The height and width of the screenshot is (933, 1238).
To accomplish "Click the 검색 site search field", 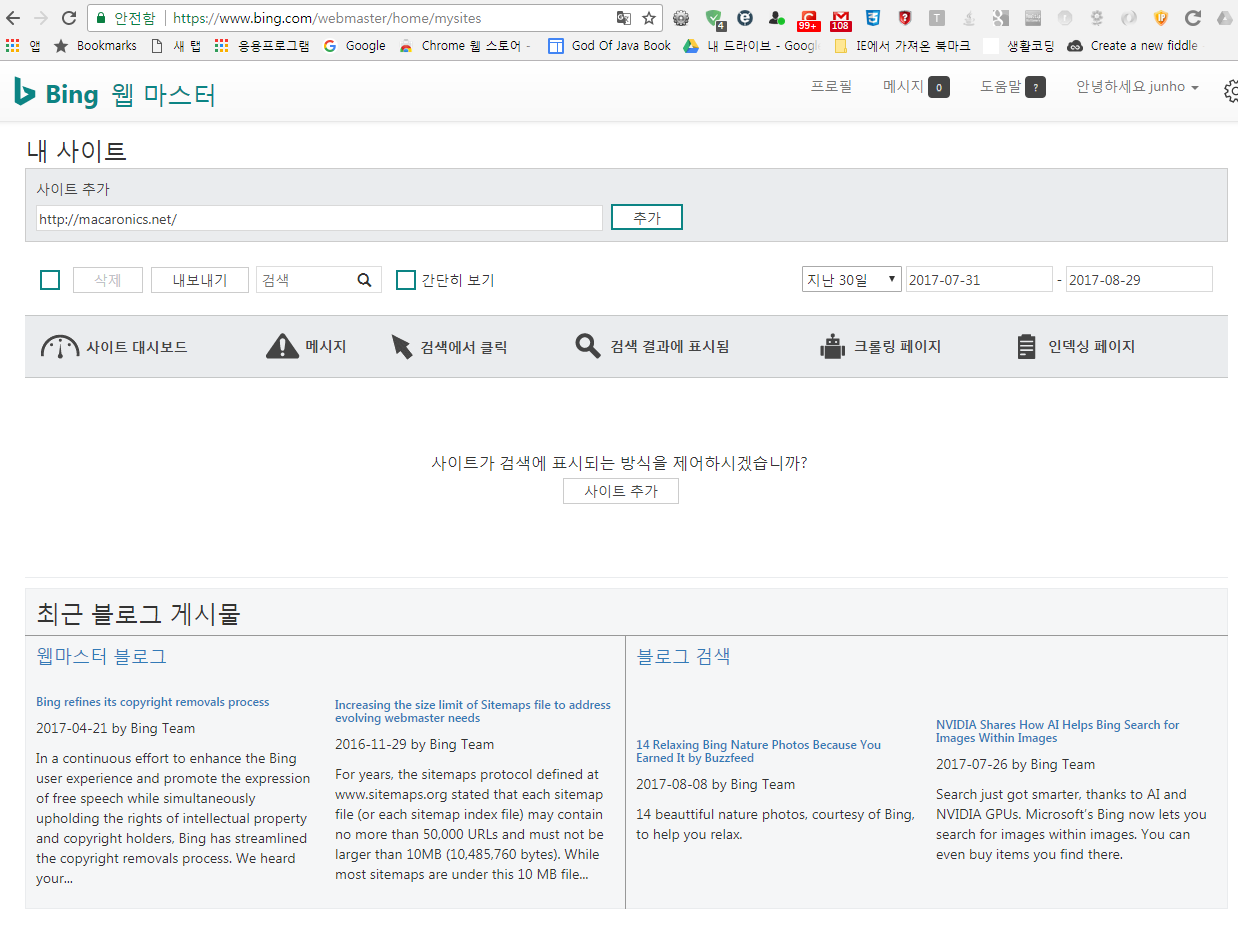I will [306, 280].
